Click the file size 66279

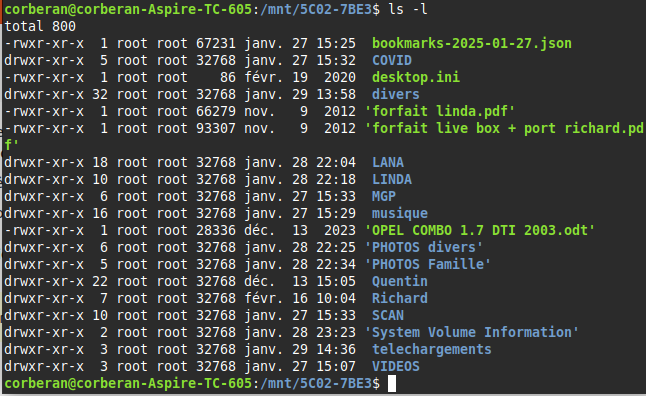[216, 111]
